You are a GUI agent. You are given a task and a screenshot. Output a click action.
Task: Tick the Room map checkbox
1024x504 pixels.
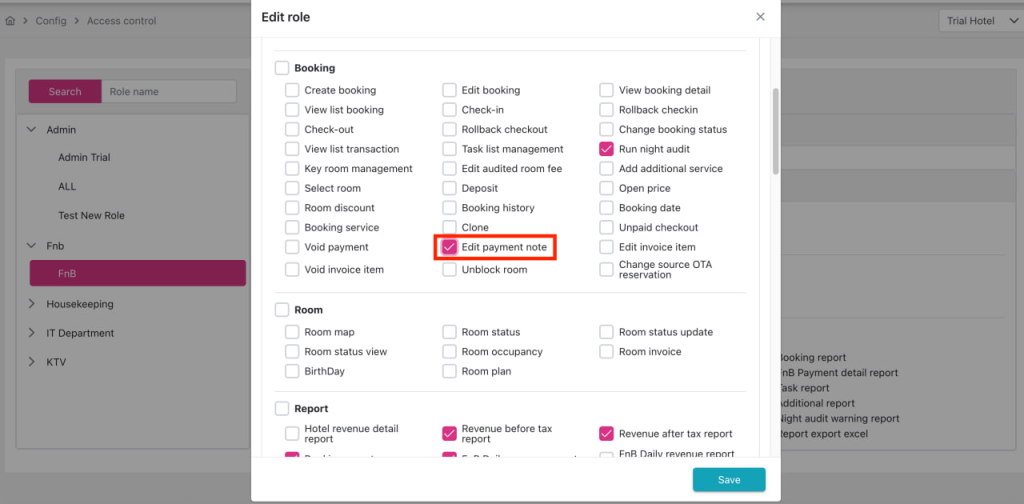292,332
